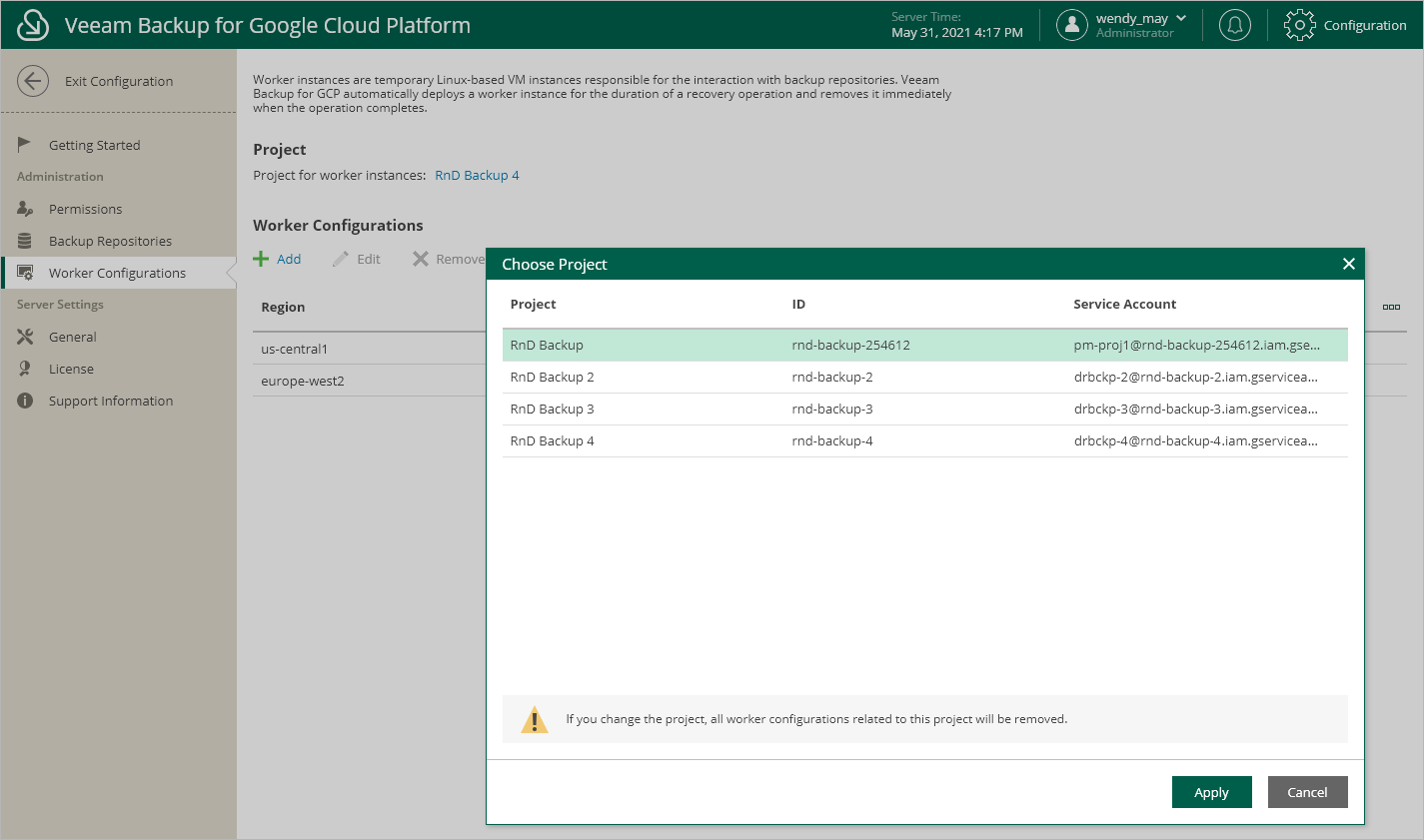Click the RnD Backup 4 project link
The height and width of the screenshot is (840, 1424).
click(477, 175)
